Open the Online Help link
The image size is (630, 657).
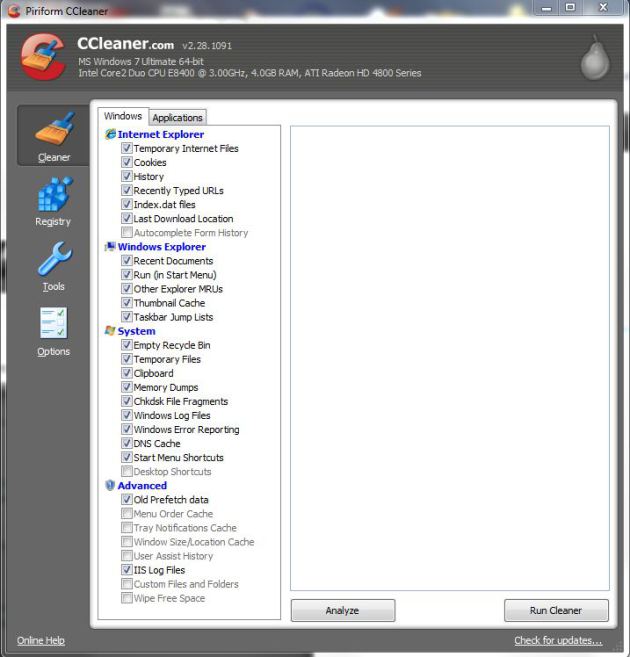click(41, 641)
